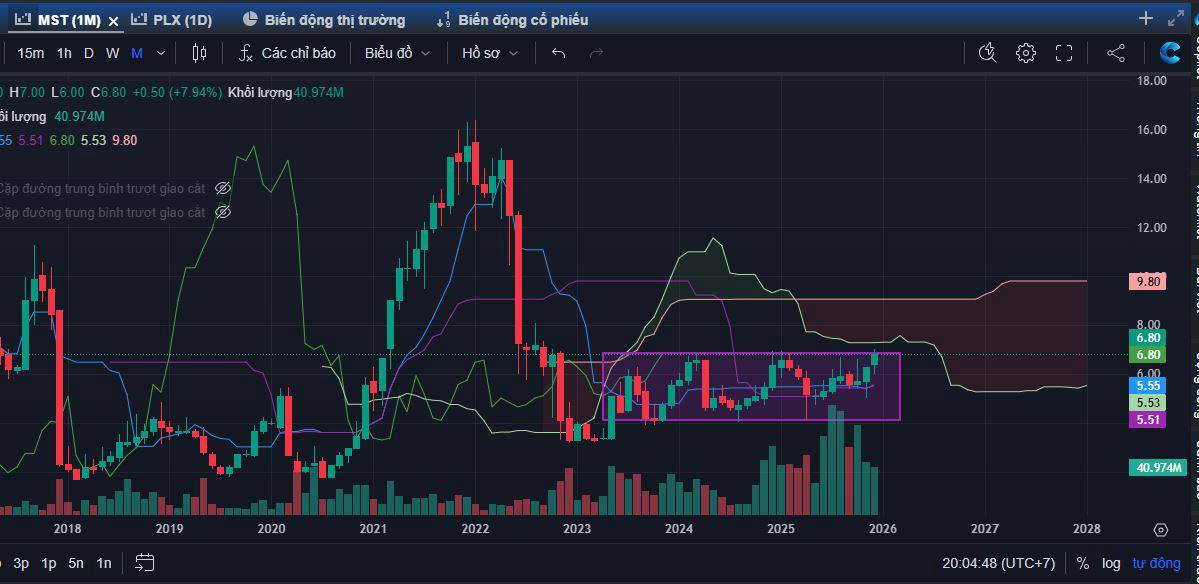Share the chart via the share icon
The width and height of the screenshot is (1199, 584).
click(x=1116, y=53)
